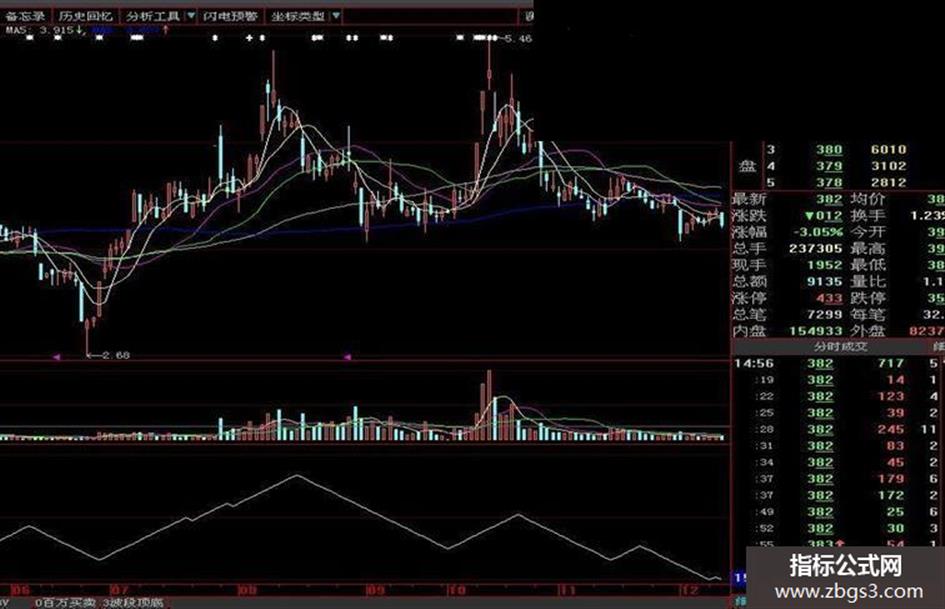Select the :28 tick row with volume 245
Screen dimensions: 945x609
[x=838, y=429]
